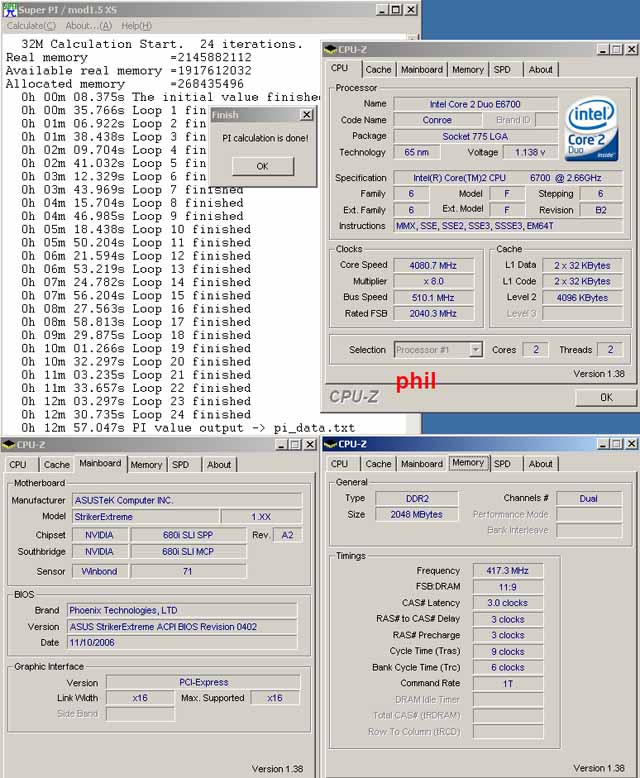This screenshot has height=778, width=640.
Task: Click the Level 2 cache value 4096 KBytes
Action: pyautogui.click(x=582, y=298)
